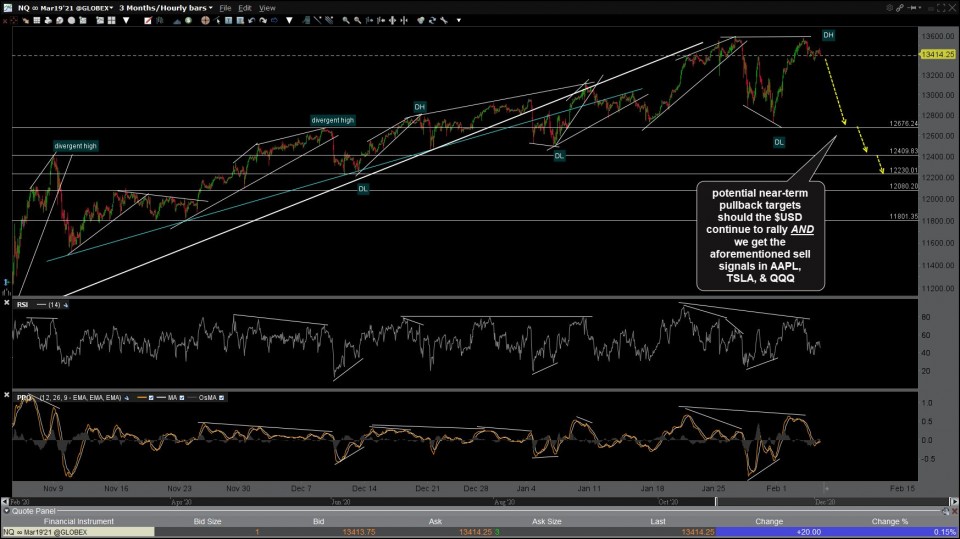
Task: Click the Last column header
Action: [x=658, y=521]
